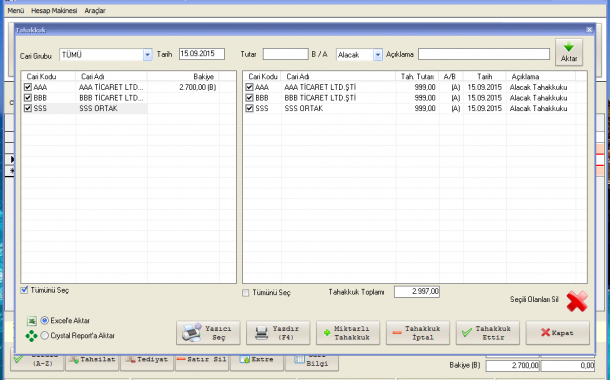Click right list Açıklama column header
The height and width of the screenshot is (380, 610).
pyautogui.click(x=541, y=77)
